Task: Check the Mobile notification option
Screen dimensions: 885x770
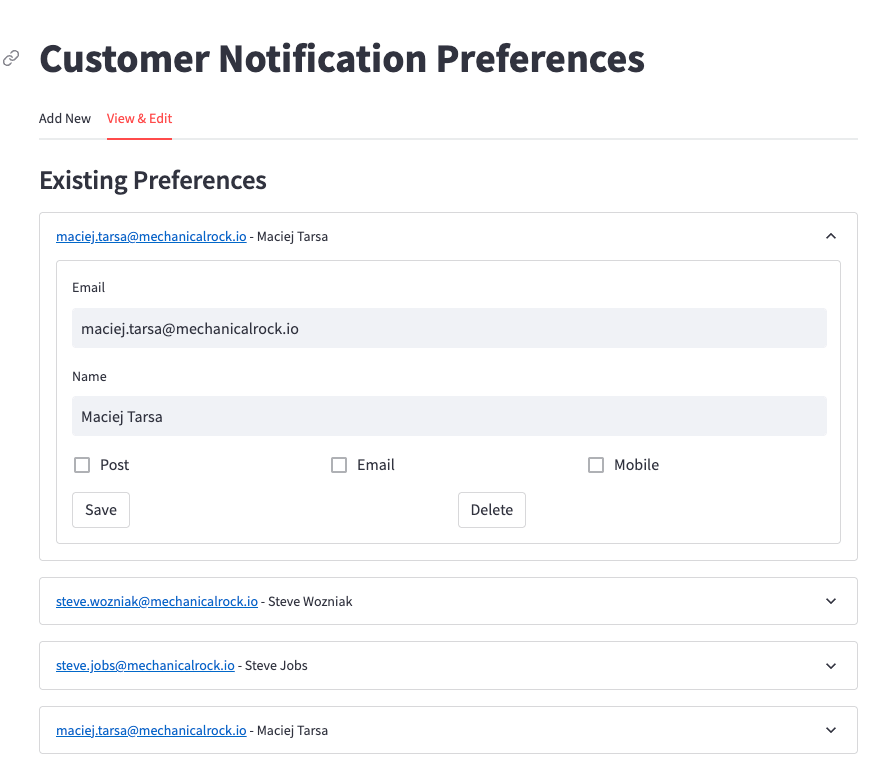Action: pyautogui.click(x=596, y=464)
